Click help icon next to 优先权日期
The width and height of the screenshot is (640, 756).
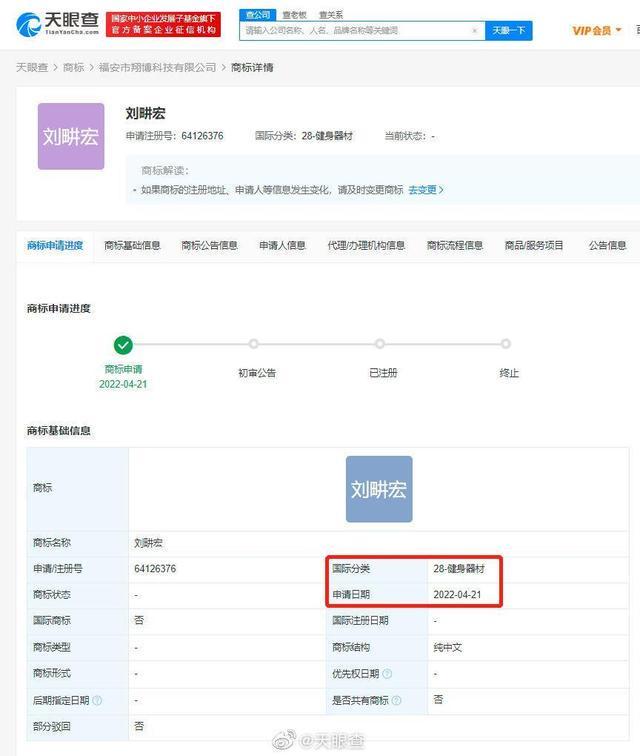pyautogui.click(x=387, y=674)
